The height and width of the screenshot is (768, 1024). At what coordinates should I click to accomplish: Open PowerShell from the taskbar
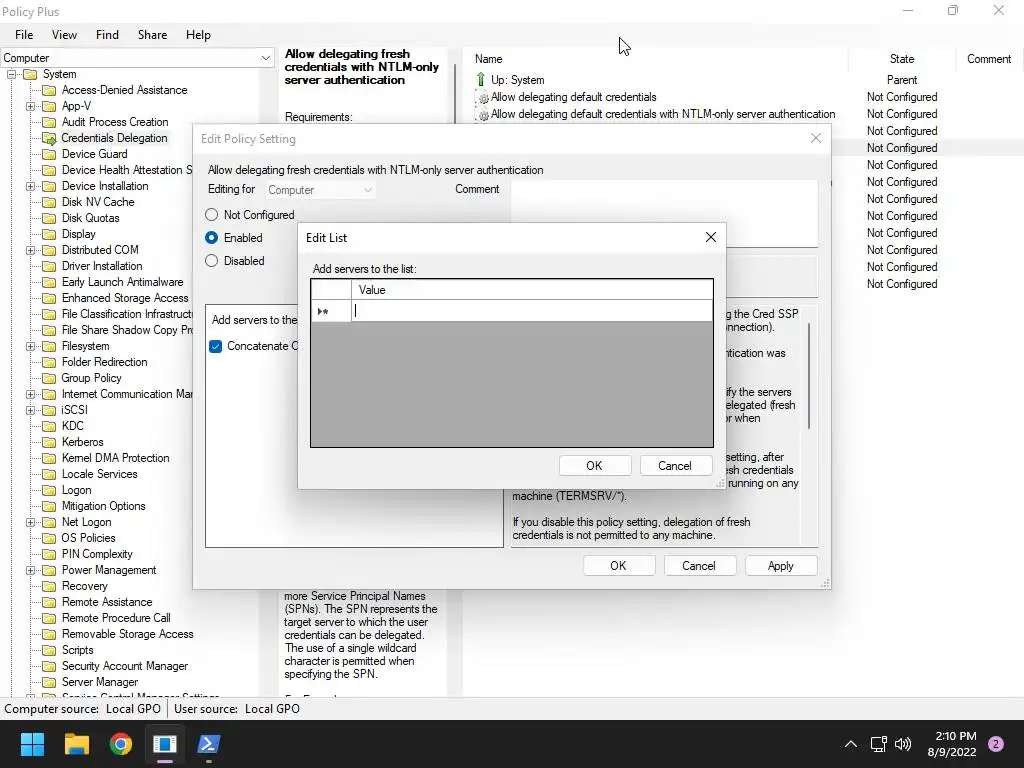(209, 744)
